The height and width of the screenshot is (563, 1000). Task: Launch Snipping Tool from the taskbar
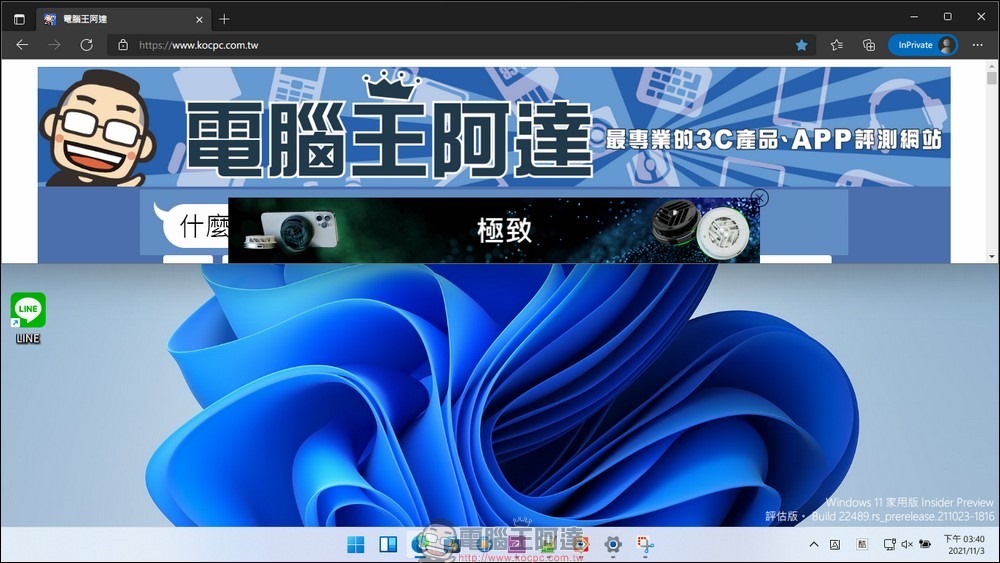click(x=645, y=545)
